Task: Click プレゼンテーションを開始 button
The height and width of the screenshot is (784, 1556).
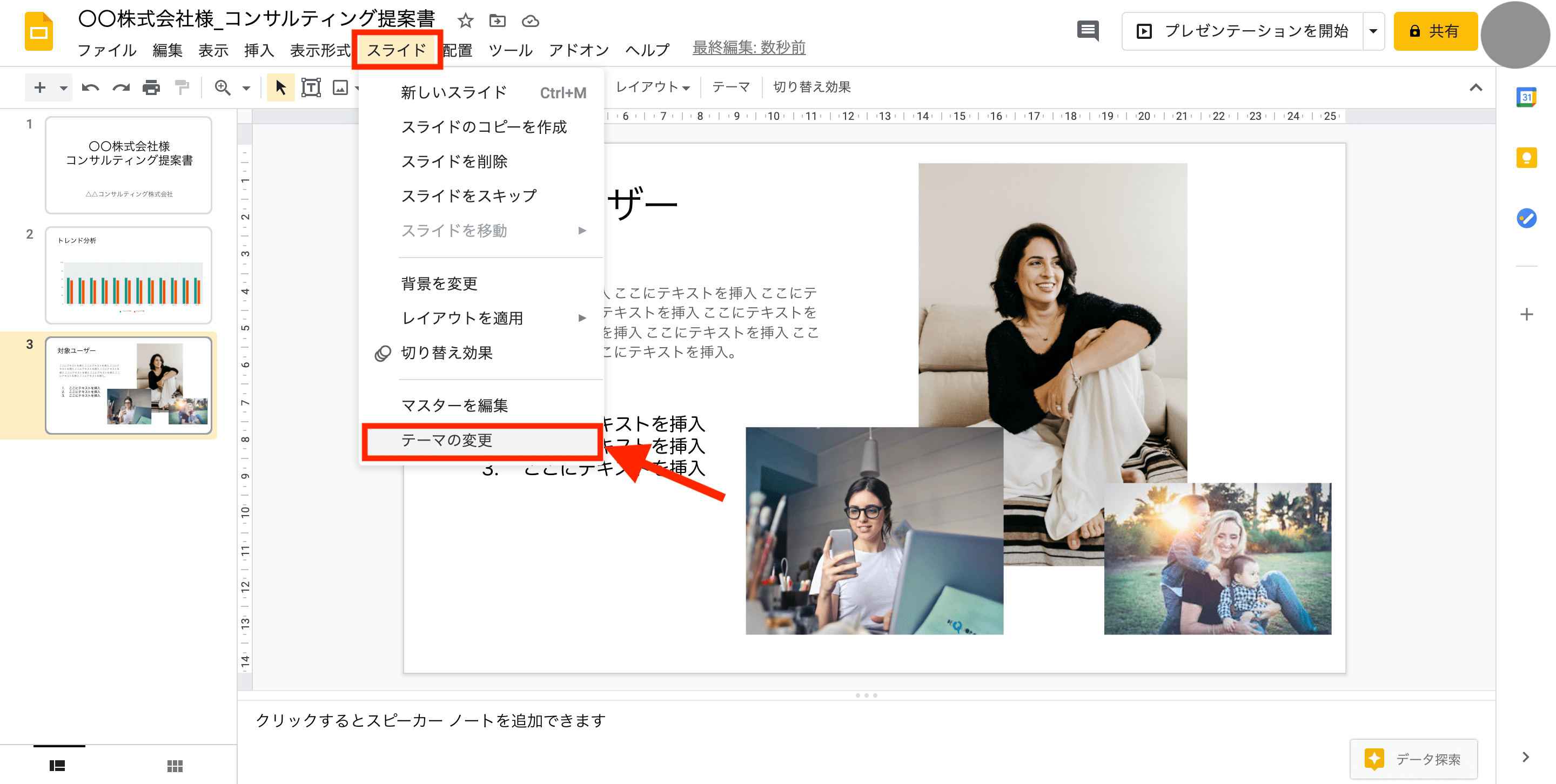Action: (x=1243, y=31)
